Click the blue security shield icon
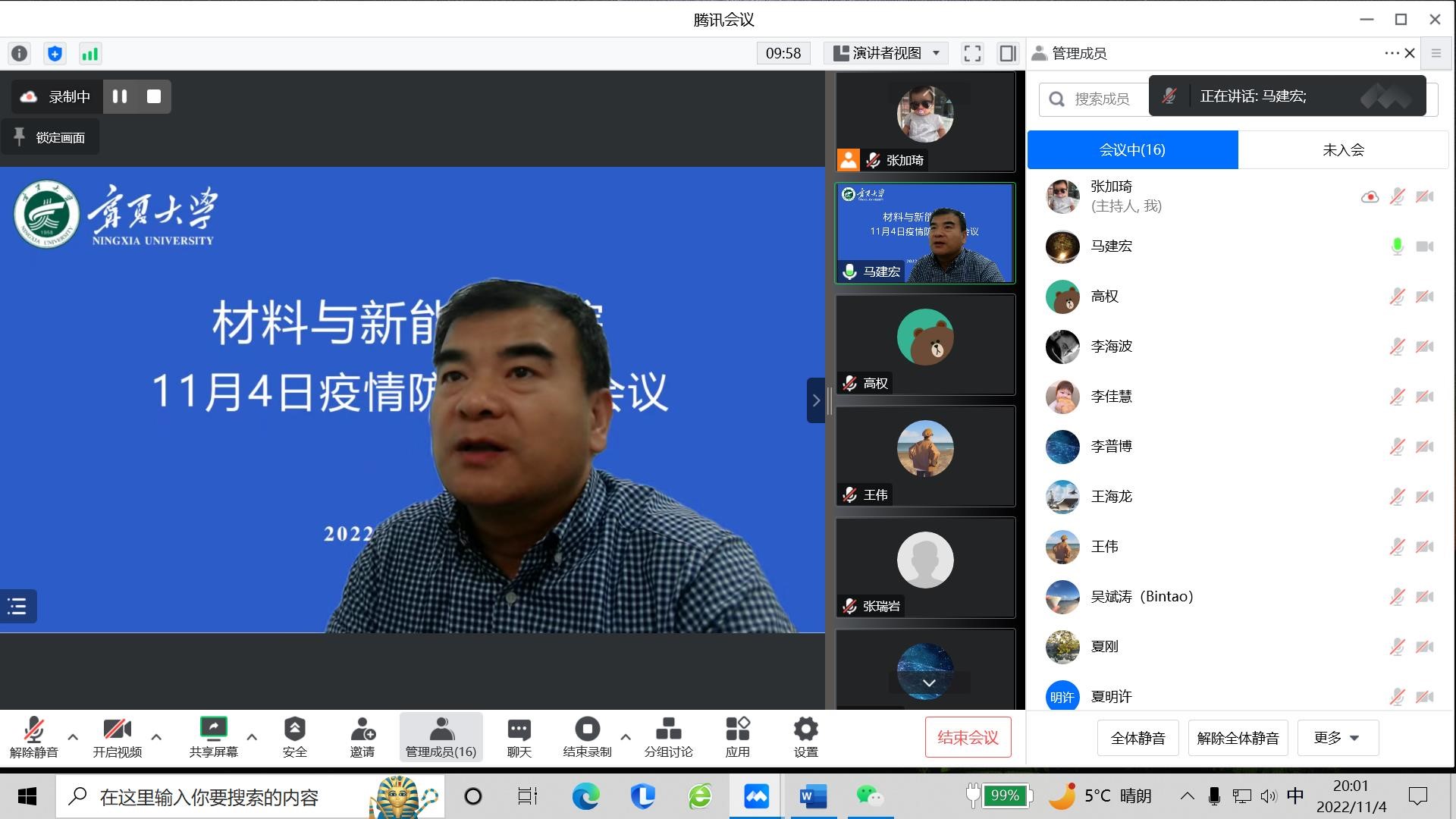 click(x=55, y=54)
